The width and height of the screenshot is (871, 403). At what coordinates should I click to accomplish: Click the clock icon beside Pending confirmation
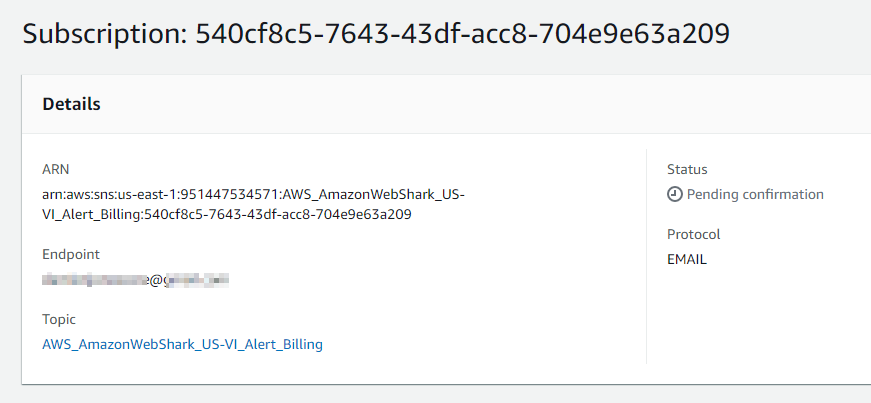pos(674,195)
